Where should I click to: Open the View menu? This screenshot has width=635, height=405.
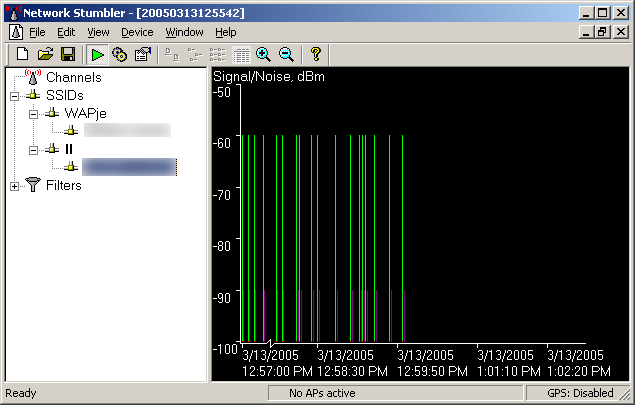98,32
